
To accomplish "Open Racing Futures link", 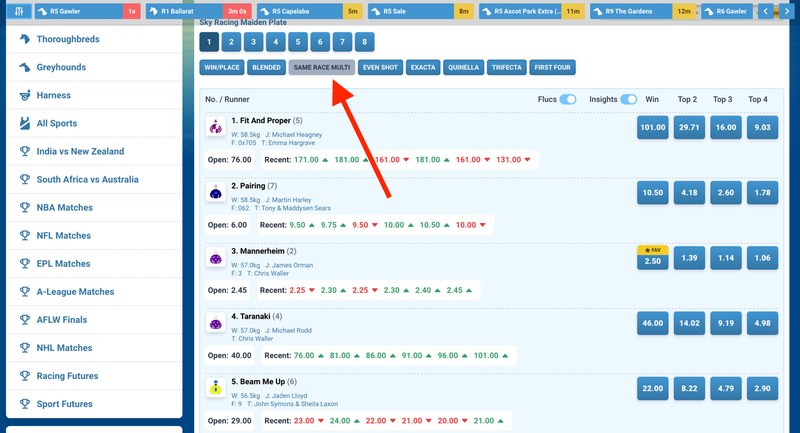I will tap(67, 376).
